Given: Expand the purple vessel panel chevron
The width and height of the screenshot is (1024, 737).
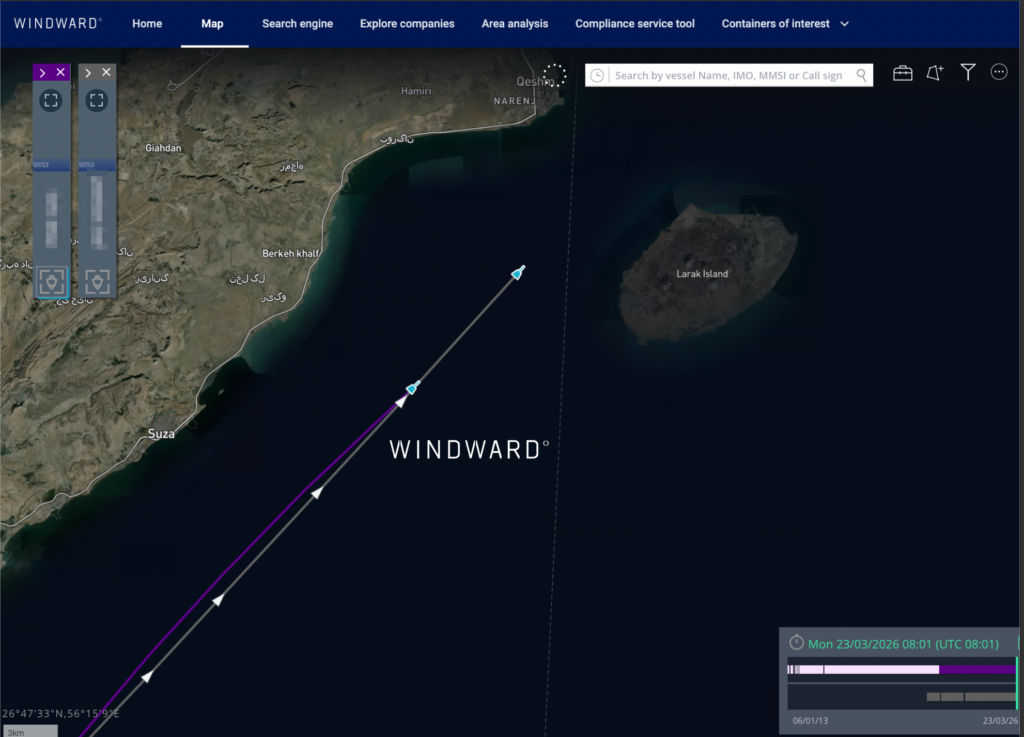Looking at the screenshot, I should (42, 72).
